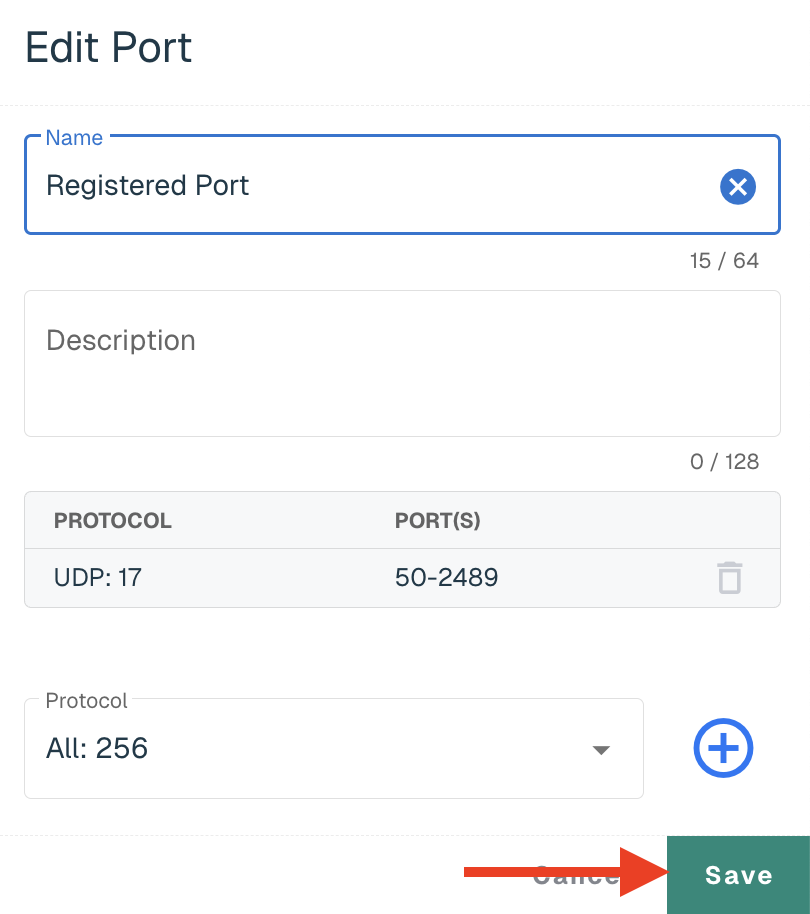810x914 pixels.
Task: Open the All: 256 protocol combo box
Action: tap(334, 748)
